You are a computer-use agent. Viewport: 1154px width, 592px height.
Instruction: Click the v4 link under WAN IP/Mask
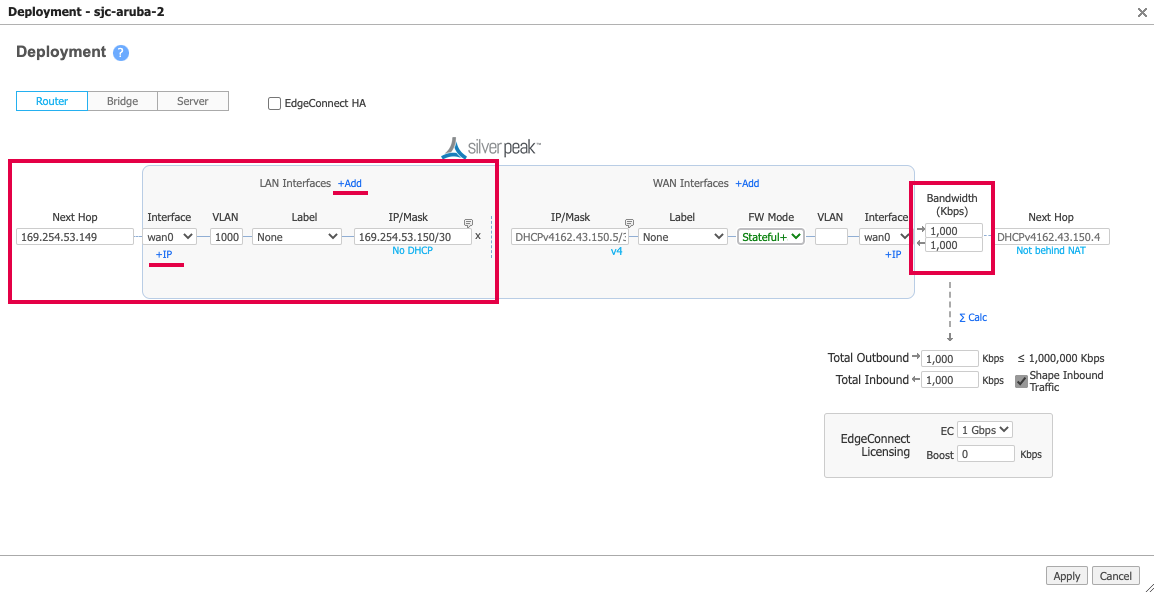(618, 253)
